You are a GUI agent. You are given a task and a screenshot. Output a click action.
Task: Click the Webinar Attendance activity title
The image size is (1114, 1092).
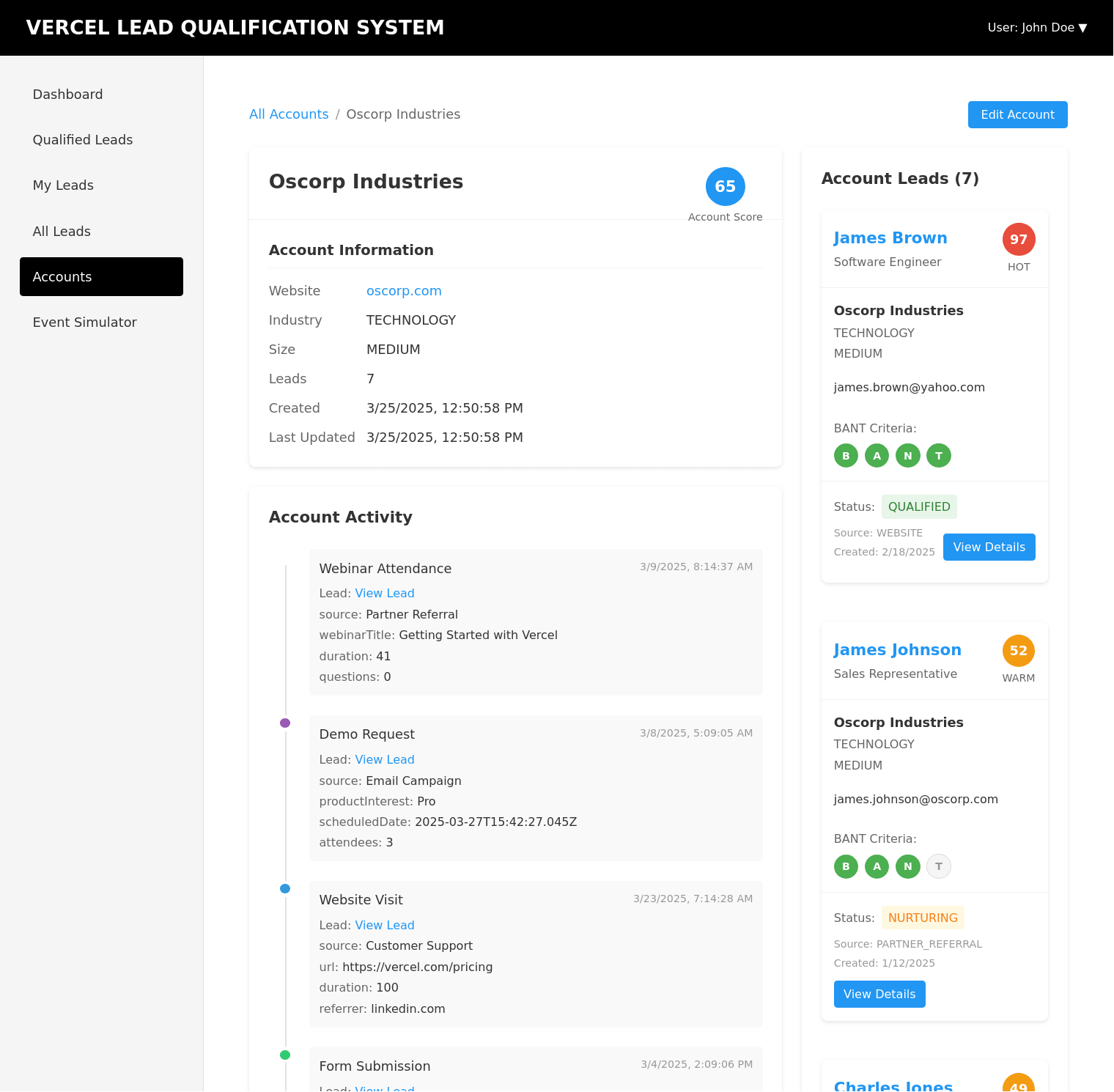coord(386,569)
